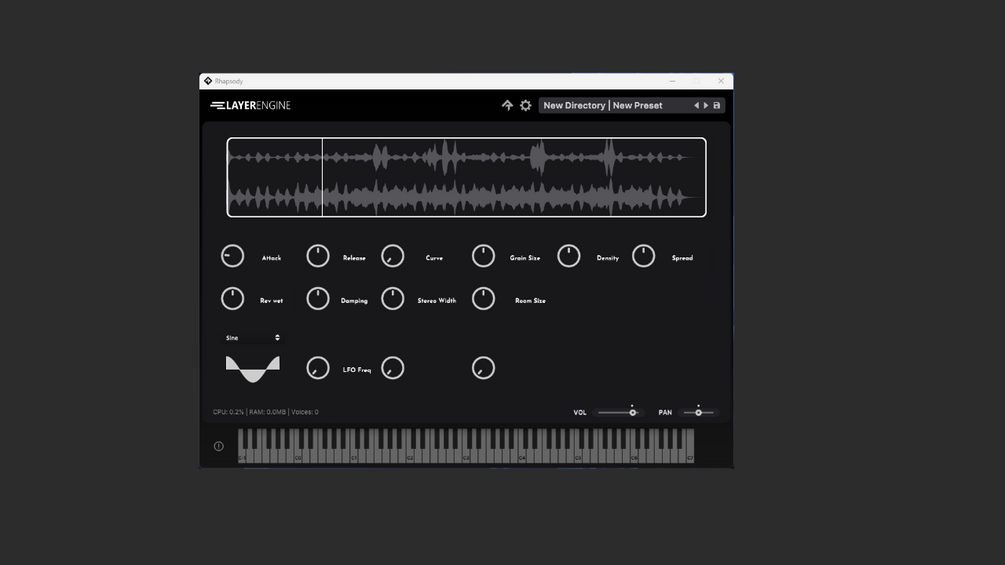Click the Attack label
This screenshot has height=565, width=1005.
[271, 258]
